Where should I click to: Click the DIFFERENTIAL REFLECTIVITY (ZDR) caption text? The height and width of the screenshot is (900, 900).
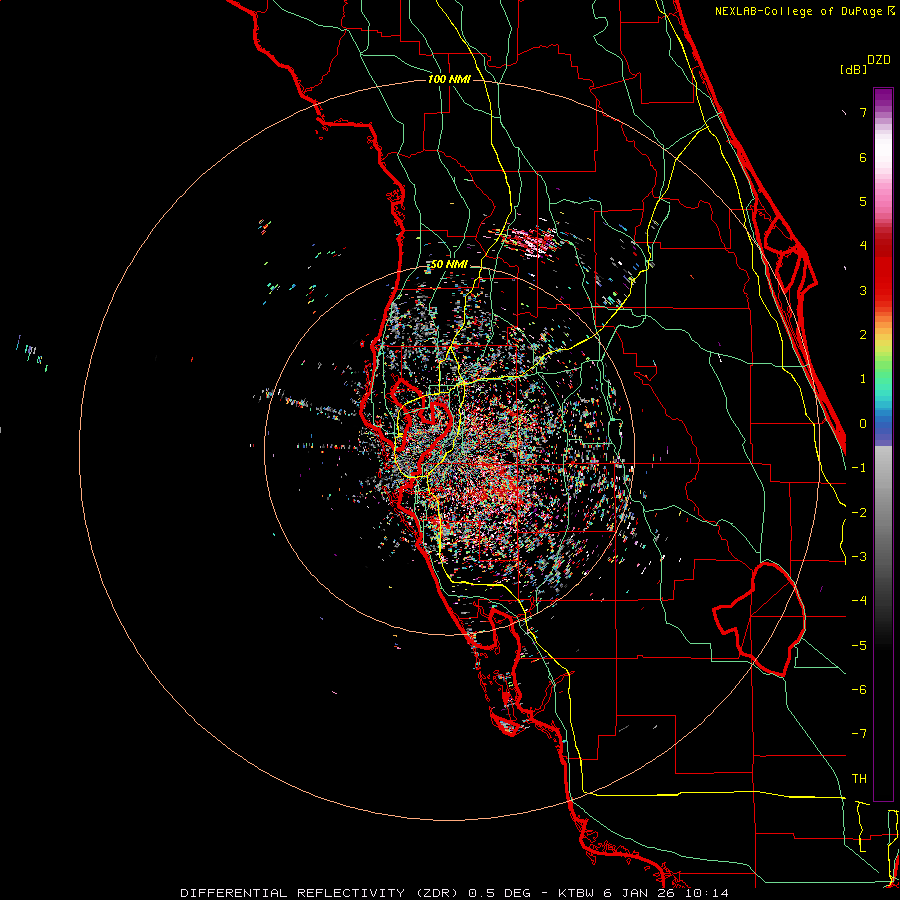pos(320,893)
